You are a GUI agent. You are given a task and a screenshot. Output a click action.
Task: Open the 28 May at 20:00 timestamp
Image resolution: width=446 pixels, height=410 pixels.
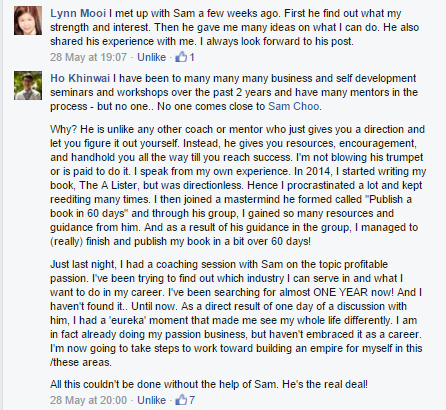coord(88,400)
